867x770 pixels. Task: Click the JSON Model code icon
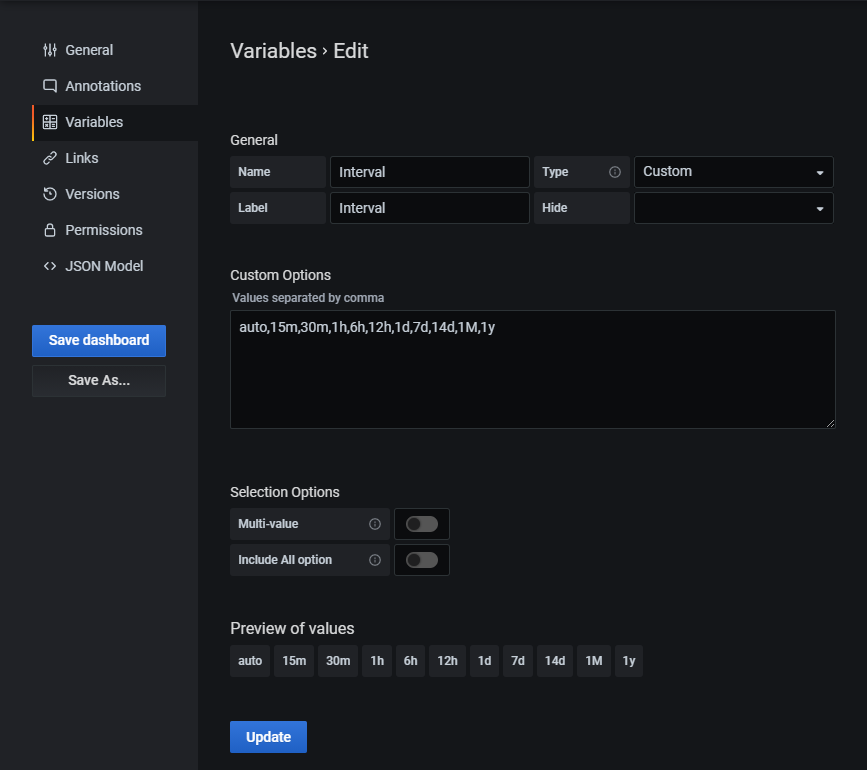coord(50,266)
